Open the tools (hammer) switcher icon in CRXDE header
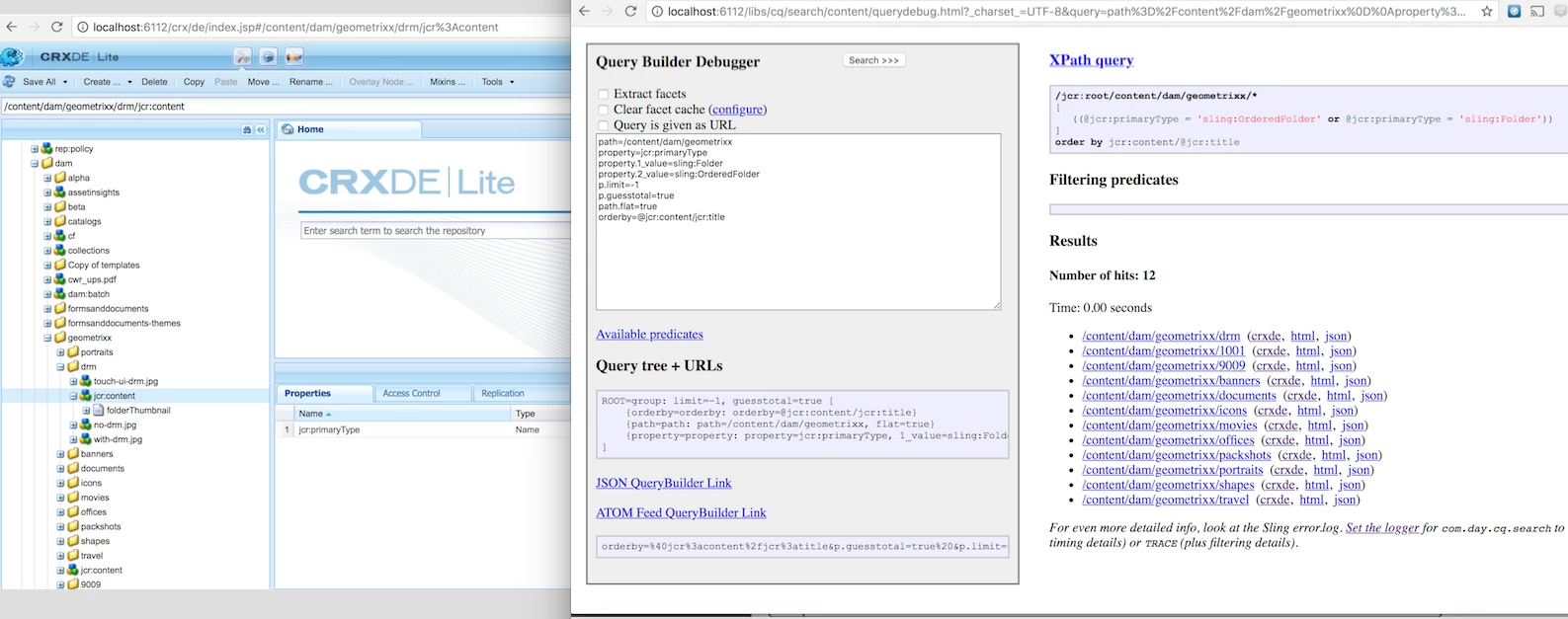Viewport: 1568px width, 619px height. click(x=242, y=57)
